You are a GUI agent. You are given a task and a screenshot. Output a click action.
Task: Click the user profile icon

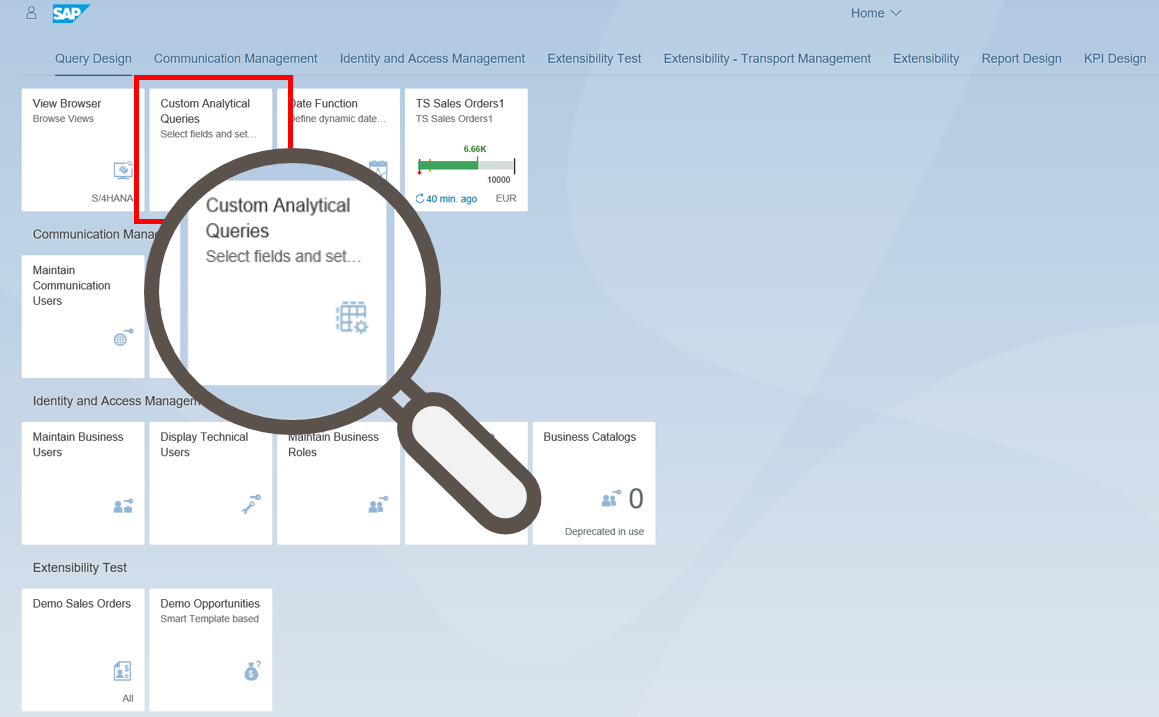31,13
